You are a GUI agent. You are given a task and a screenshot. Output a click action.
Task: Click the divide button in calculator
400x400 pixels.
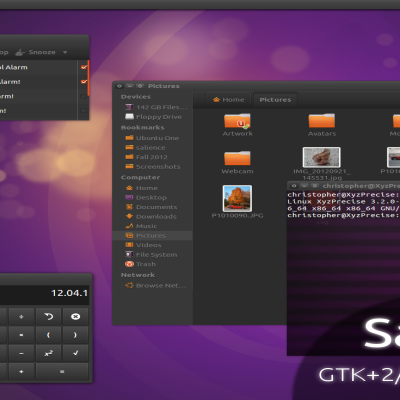tap(21, 317)
